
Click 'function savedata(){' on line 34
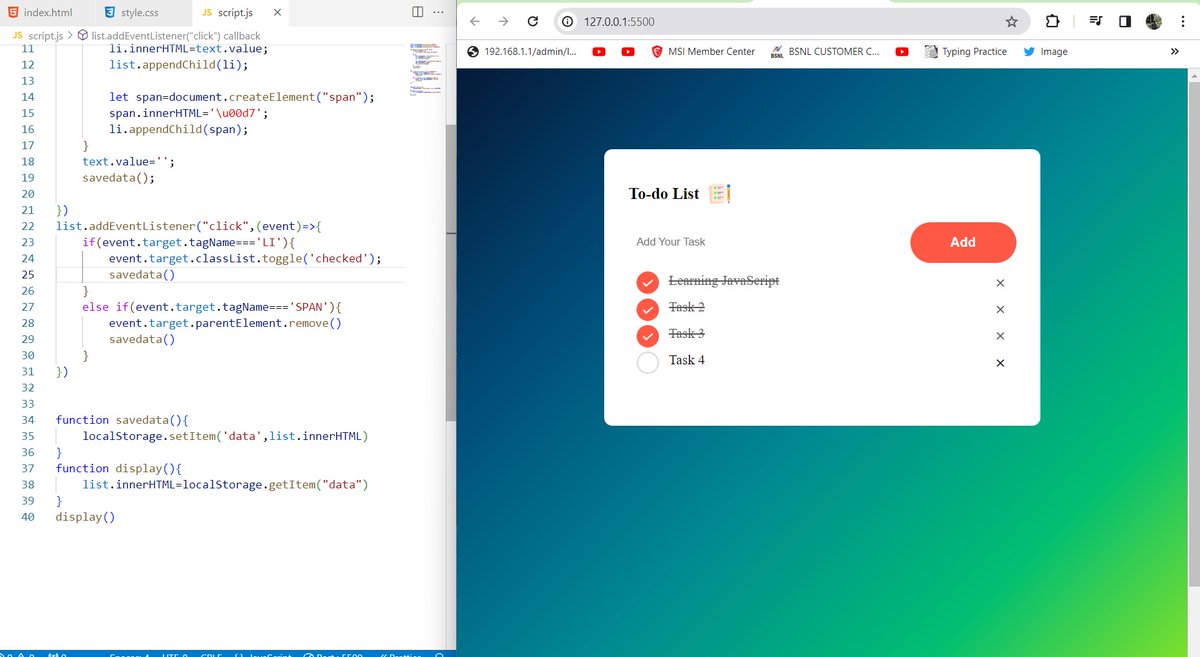pyautogui.click(x=122, y=420)
